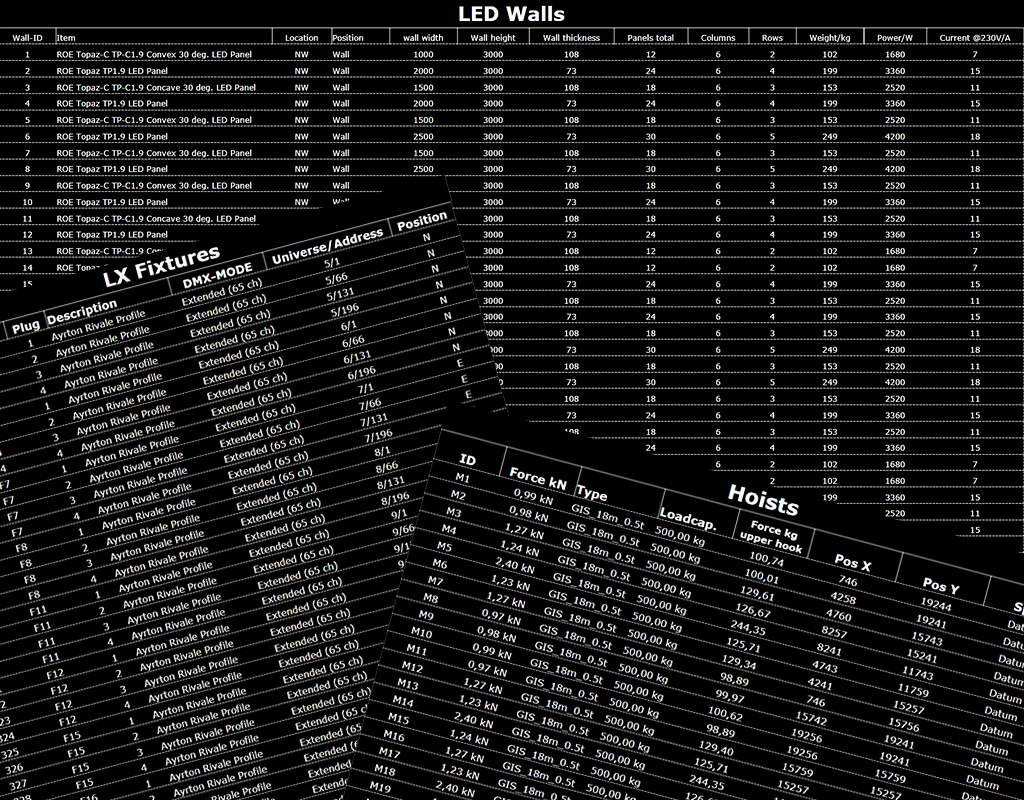The height and width of the screenshot is (800, 1024).
Task: Select the Concave panel item in Wall-ID 11 row
Action: [x=156, y=219]
